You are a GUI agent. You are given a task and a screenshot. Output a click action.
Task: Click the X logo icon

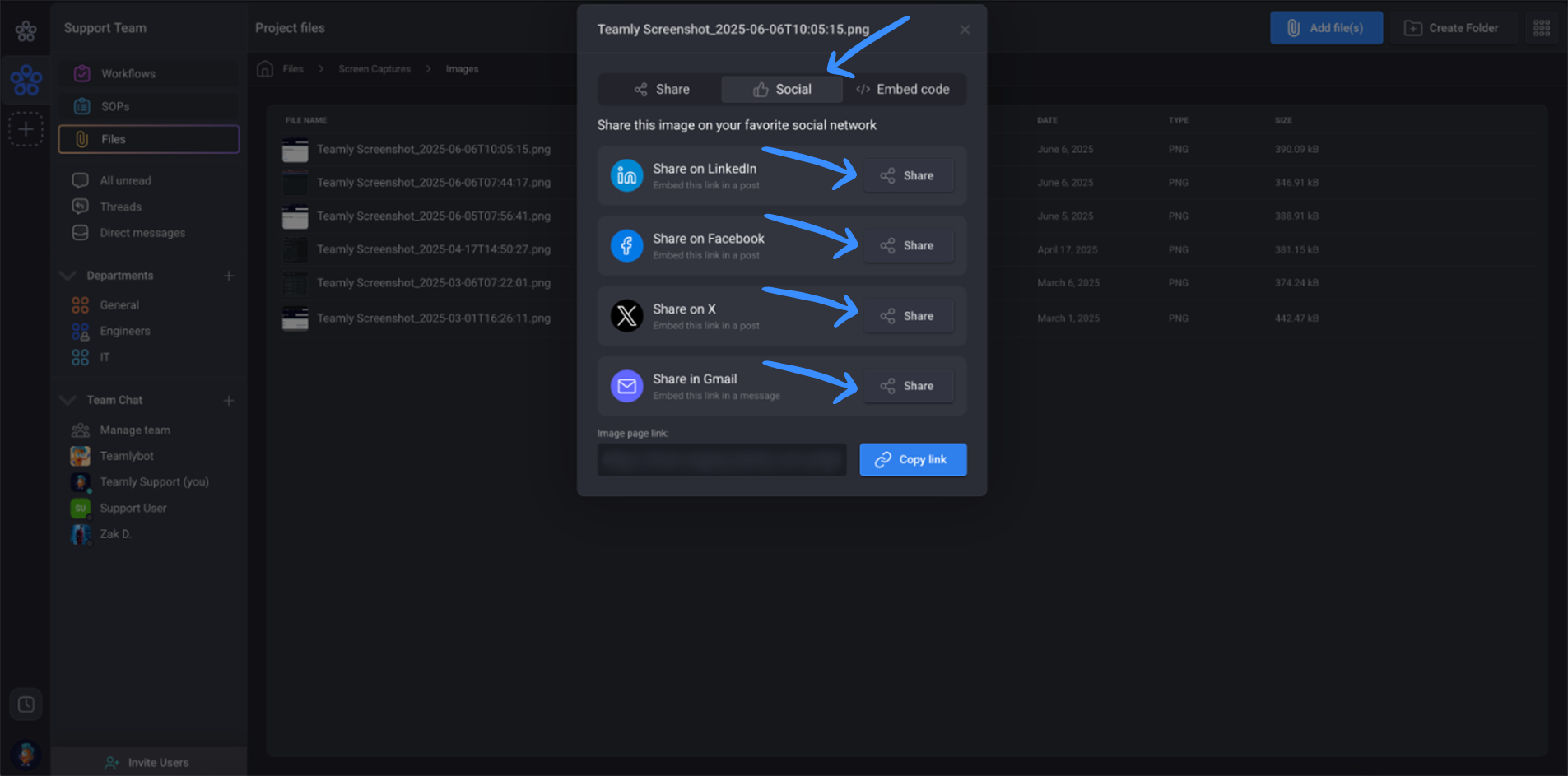click(x=626, y=316)
